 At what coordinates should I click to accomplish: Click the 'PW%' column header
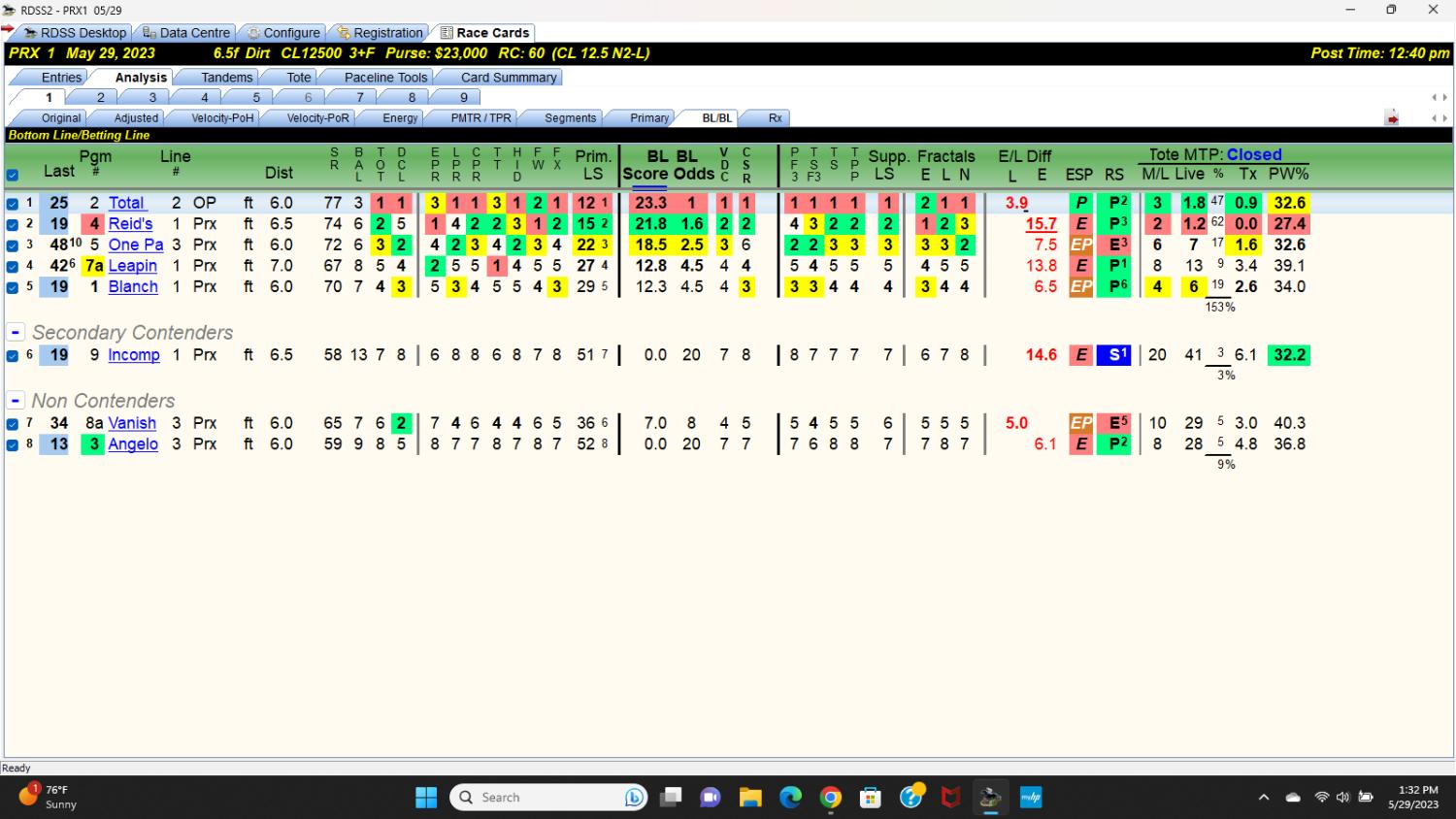[1289, 174]
